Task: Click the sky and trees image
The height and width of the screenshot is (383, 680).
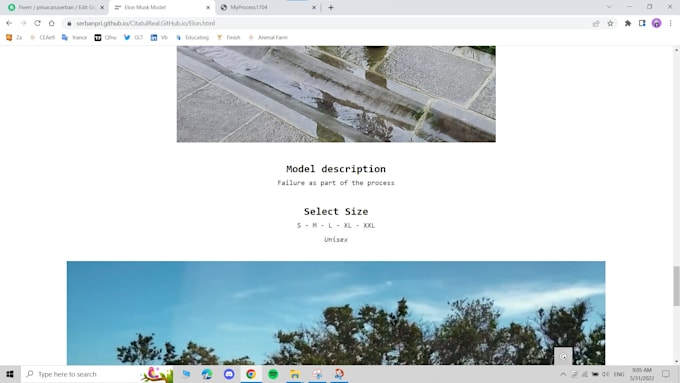Action: click(x=336, y=313)
